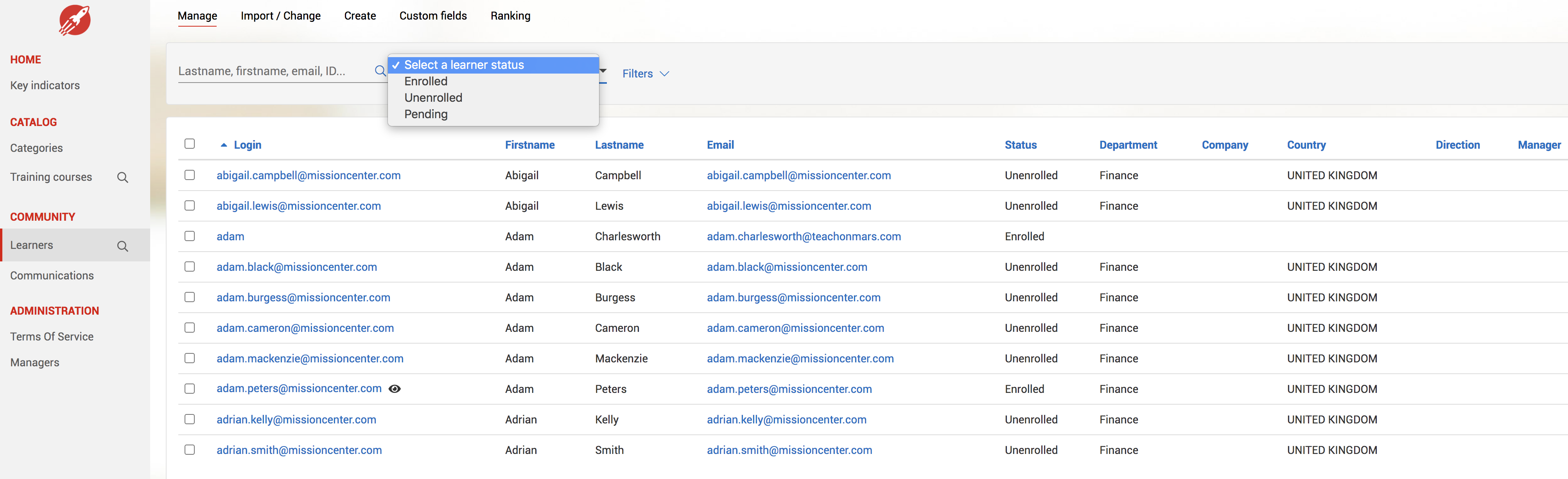
Task: Open login link adam.peters@missioncenter.com
Action: (299, 389)
